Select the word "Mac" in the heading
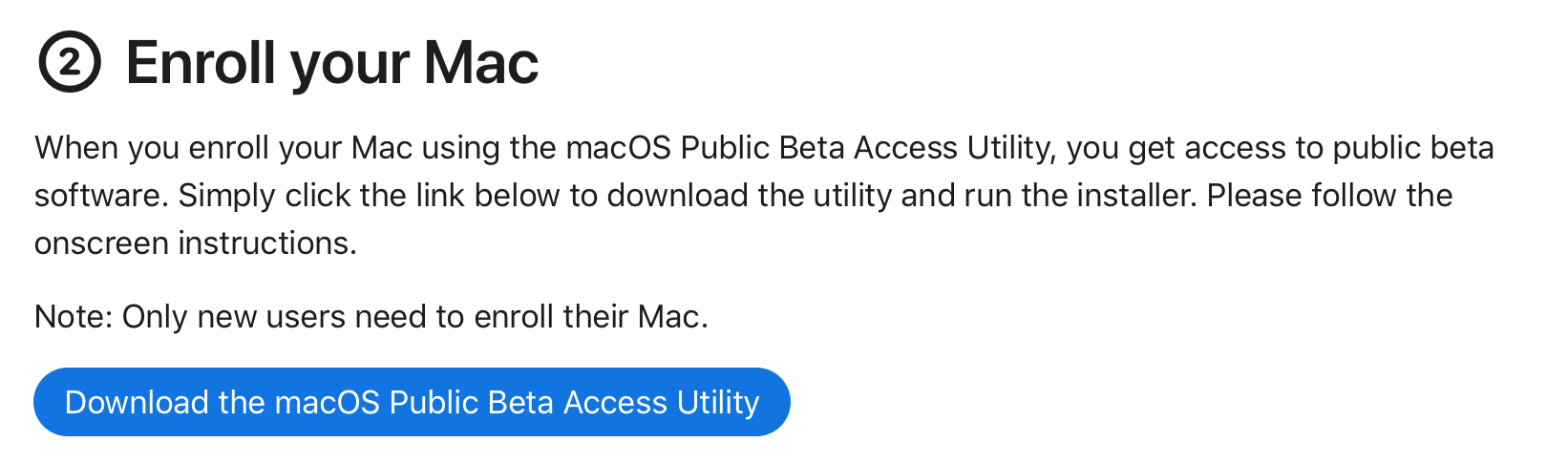Viewport: 1568px width, 464px height. [481, 63]
